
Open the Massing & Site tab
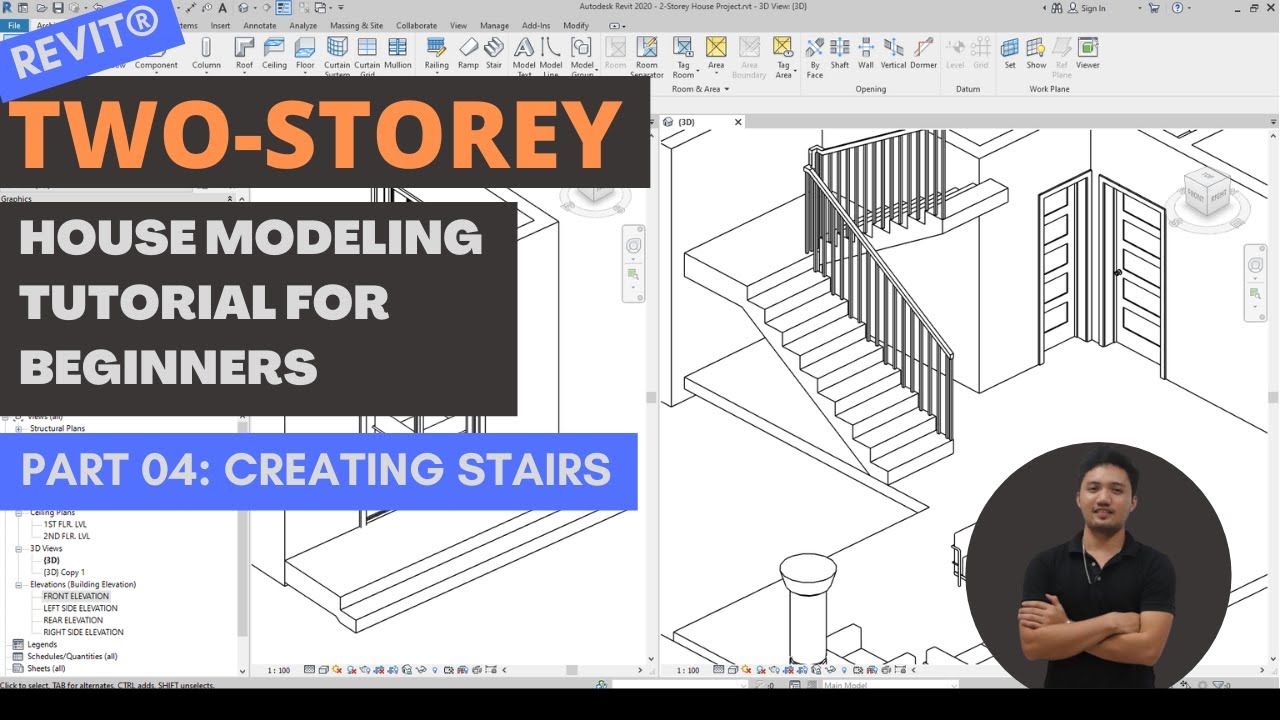(356, 25)
